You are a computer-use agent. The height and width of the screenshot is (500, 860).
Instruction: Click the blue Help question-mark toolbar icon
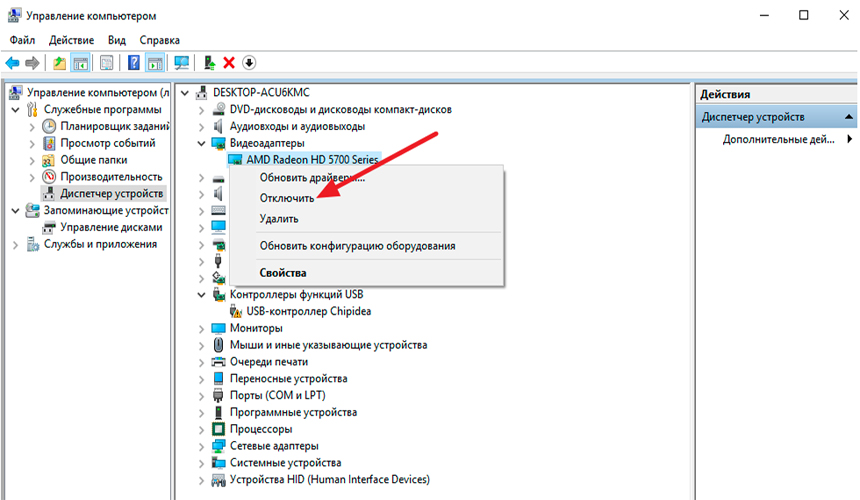pos(134,63)
